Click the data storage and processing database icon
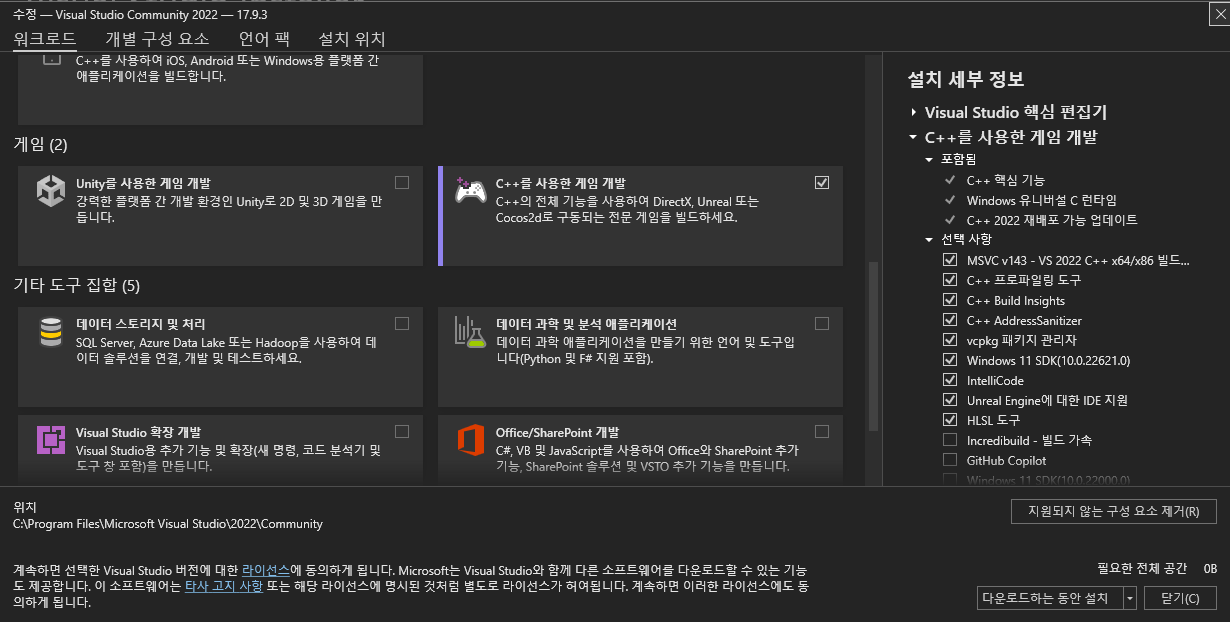Viewport: 1230px width, 622px height. click(x=51, y=331)
